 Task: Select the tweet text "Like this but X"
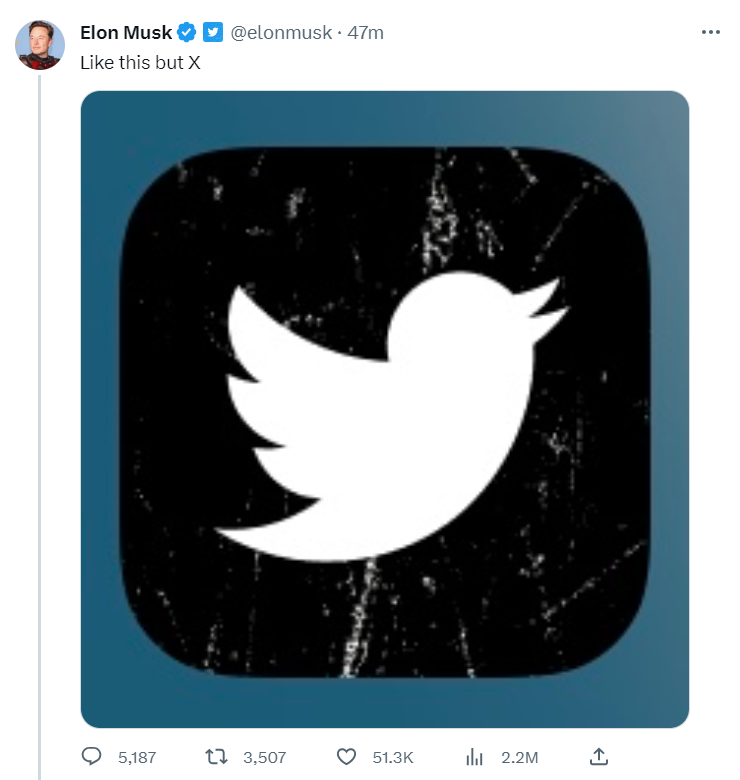140,63
